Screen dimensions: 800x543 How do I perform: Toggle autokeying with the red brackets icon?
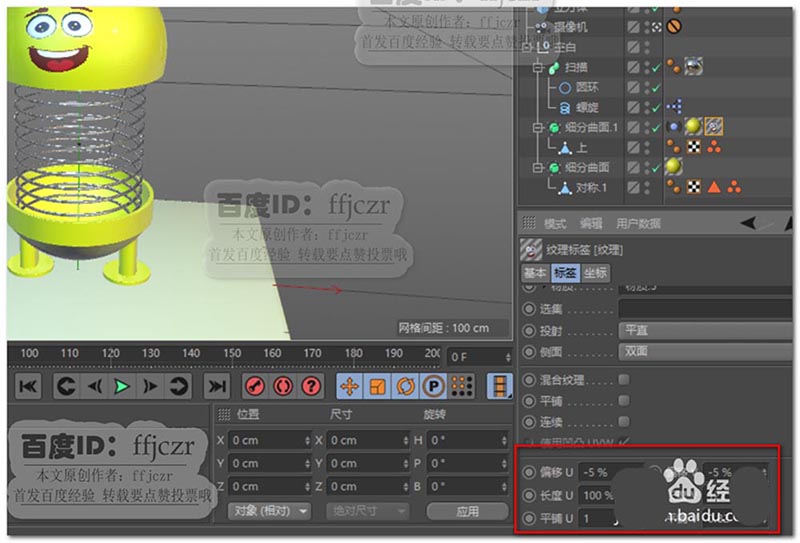coord(283,386)
